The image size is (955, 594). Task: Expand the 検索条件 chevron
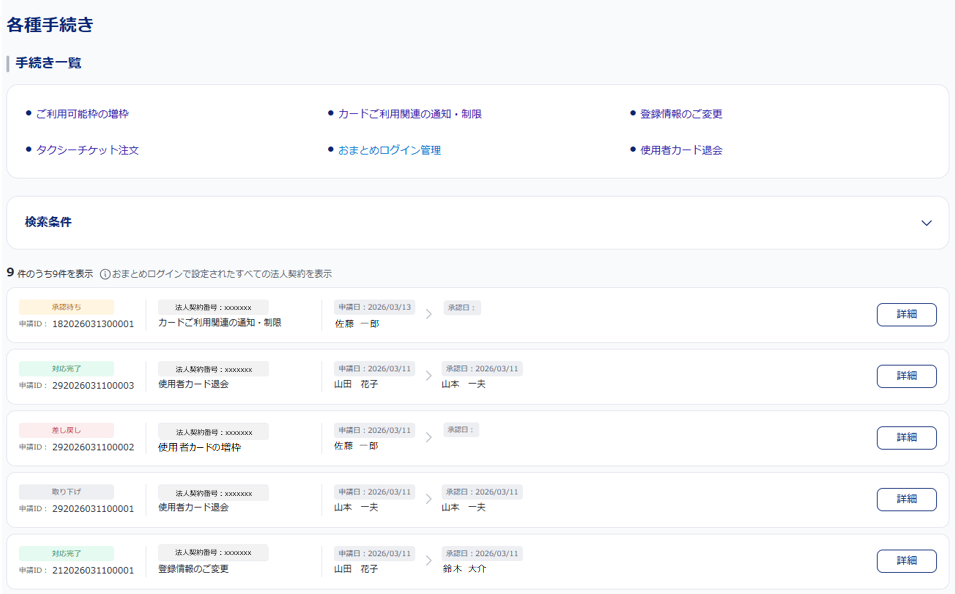(x=926, y=223)
